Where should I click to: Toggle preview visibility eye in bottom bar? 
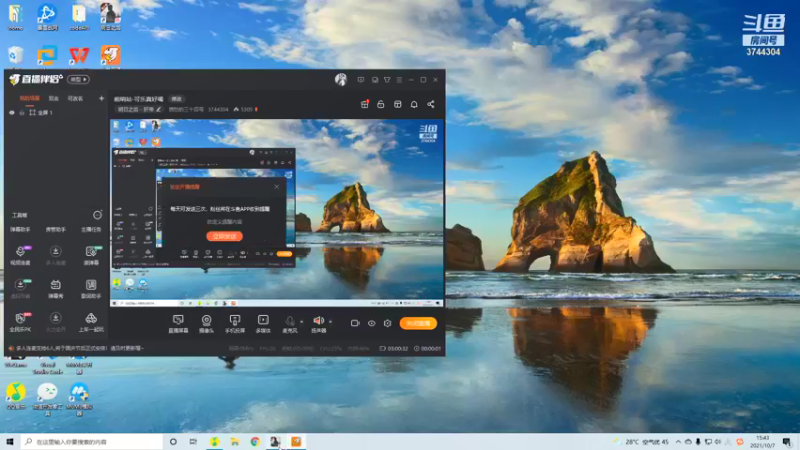tap(371, 323)
